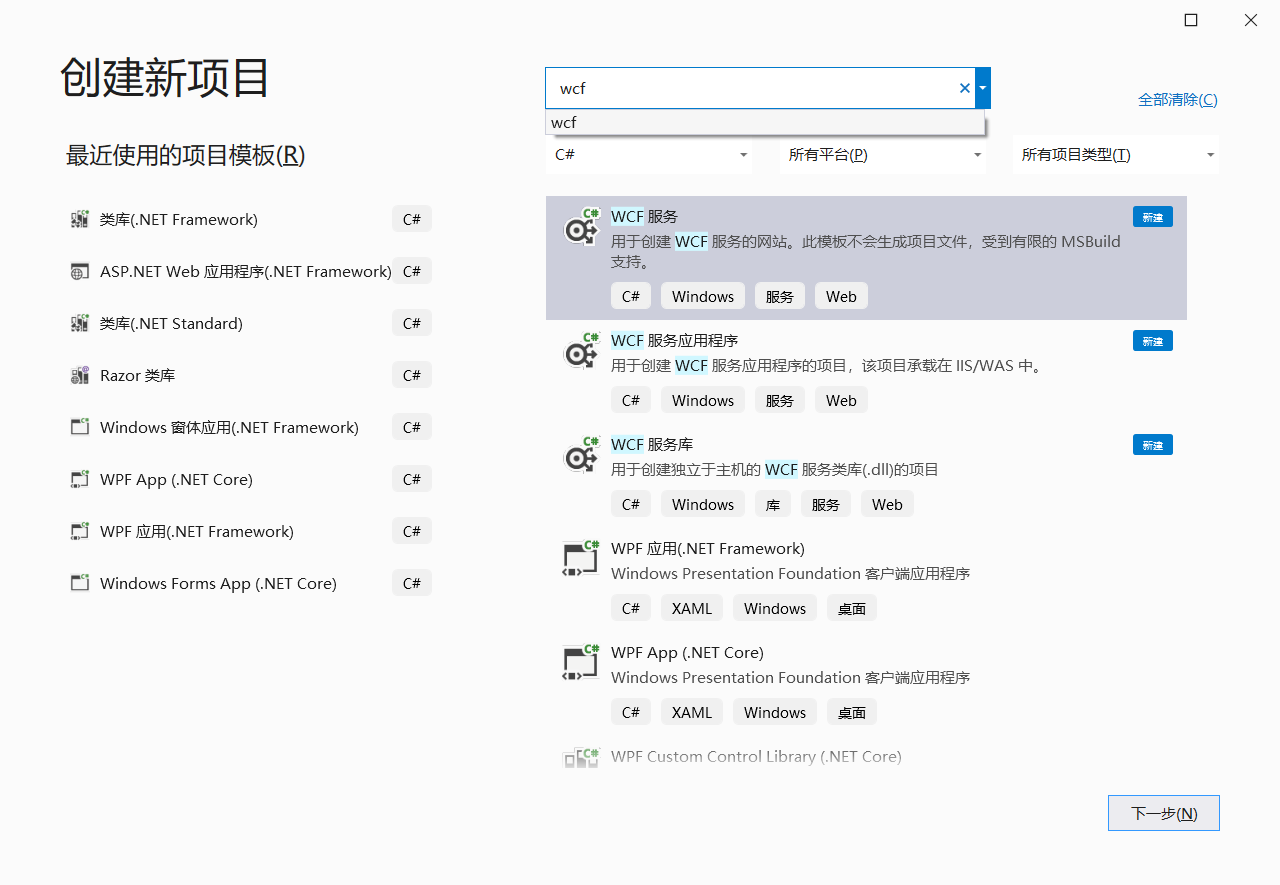1280x885 pixels.
Task: Click the C# tag next to Razor 类库
Action: tap(412, 375)
